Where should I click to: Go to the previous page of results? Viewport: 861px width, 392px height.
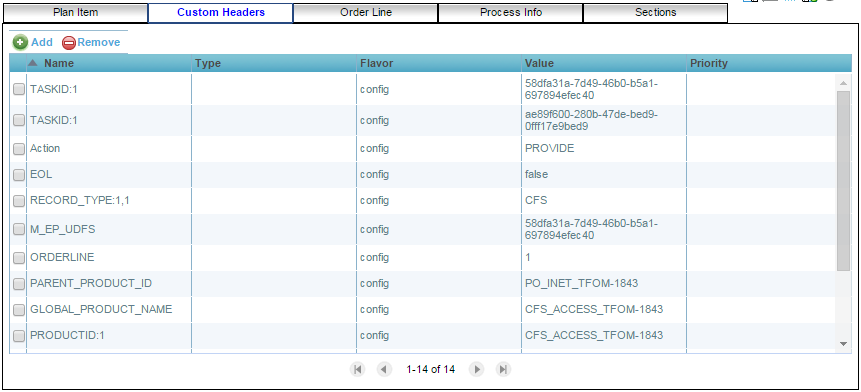[384, 369]
